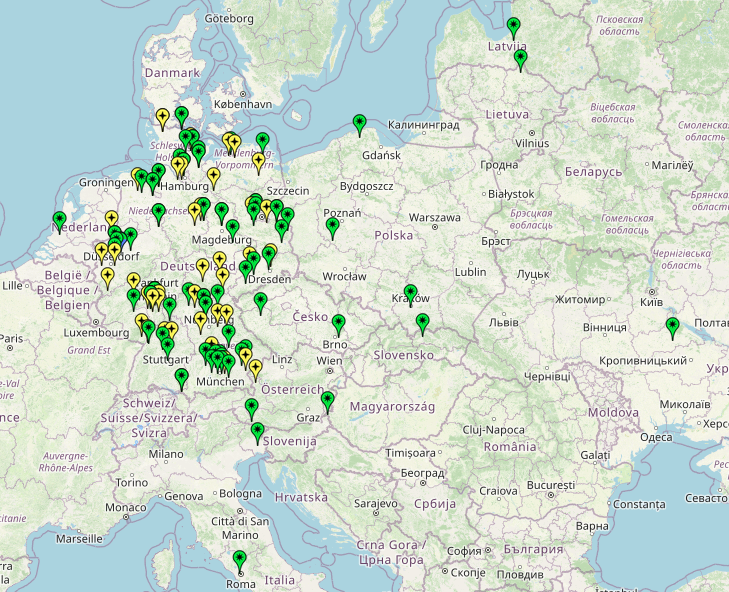Screen dimensions: 729x592
Task: Select the green marker near Полтава in Ukraine
Action: pyautogui.click(x=672, y=326)
